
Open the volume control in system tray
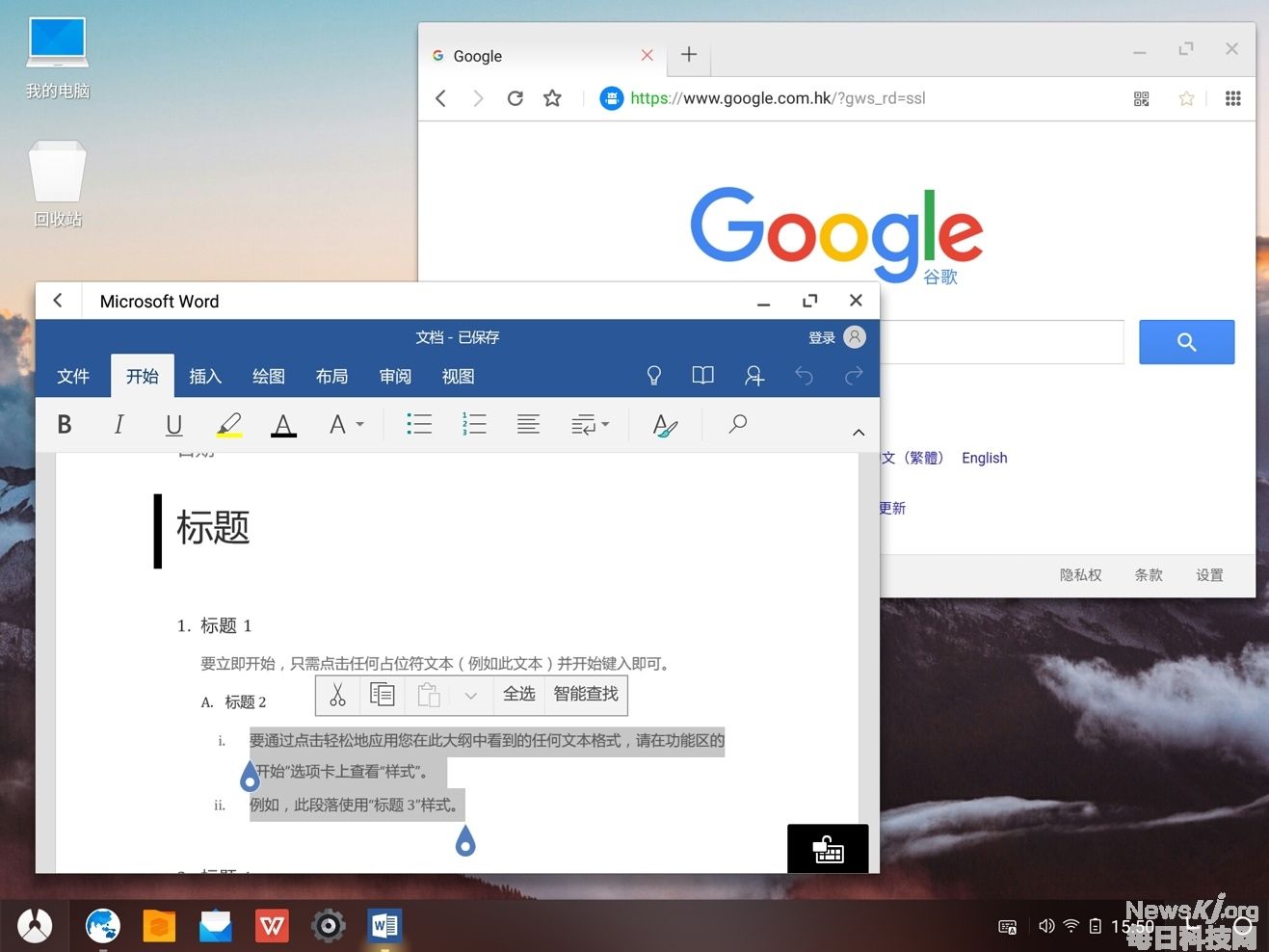[1046, 926]
